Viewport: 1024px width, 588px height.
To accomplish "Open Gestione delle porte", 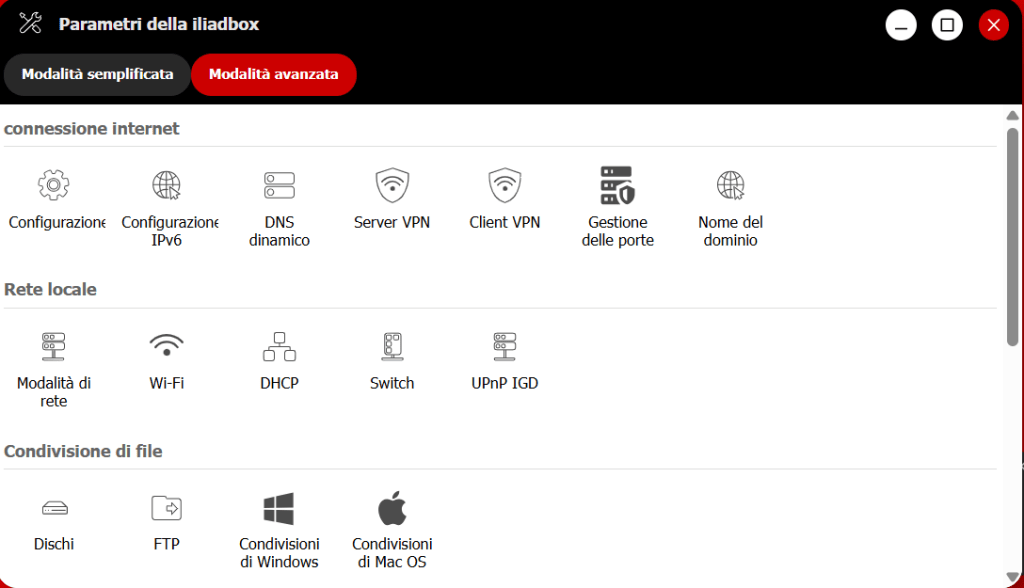I will [x=617, y=186].
